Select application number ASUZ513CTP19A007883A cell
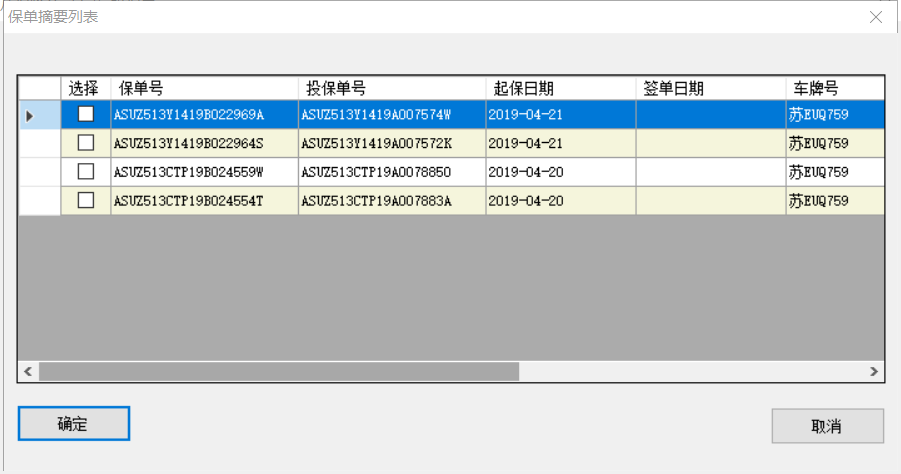 tap(392, 201)
